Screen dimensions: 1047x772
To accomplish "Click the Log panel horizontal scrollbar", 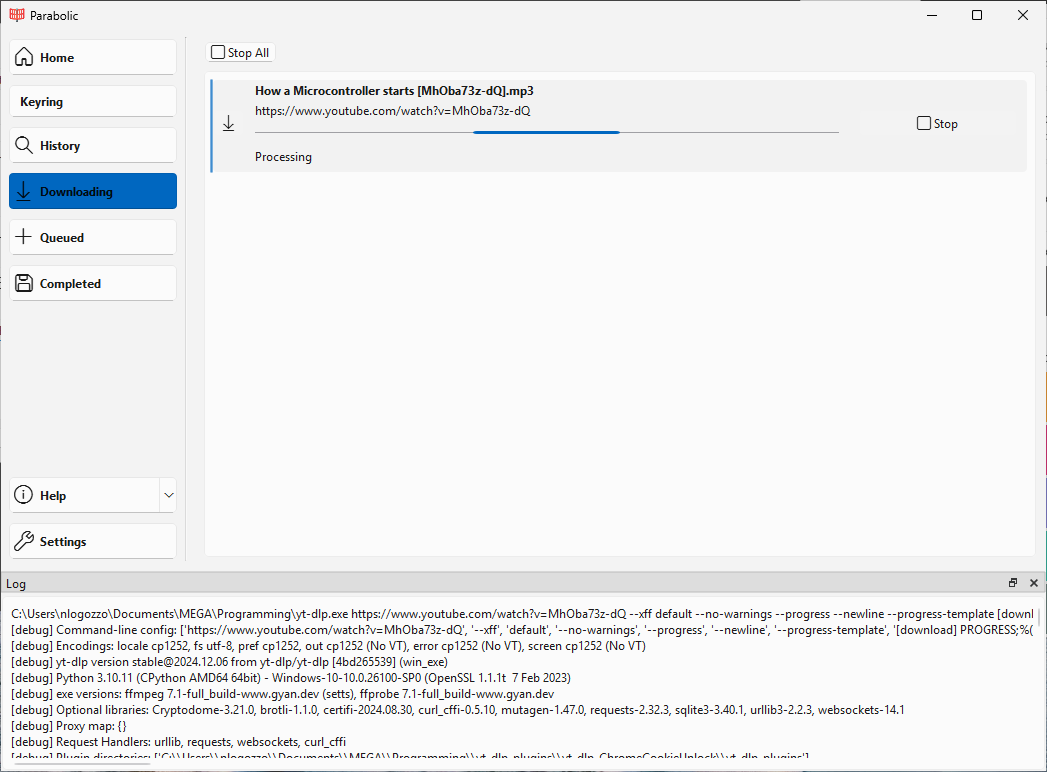I will 81,764.
